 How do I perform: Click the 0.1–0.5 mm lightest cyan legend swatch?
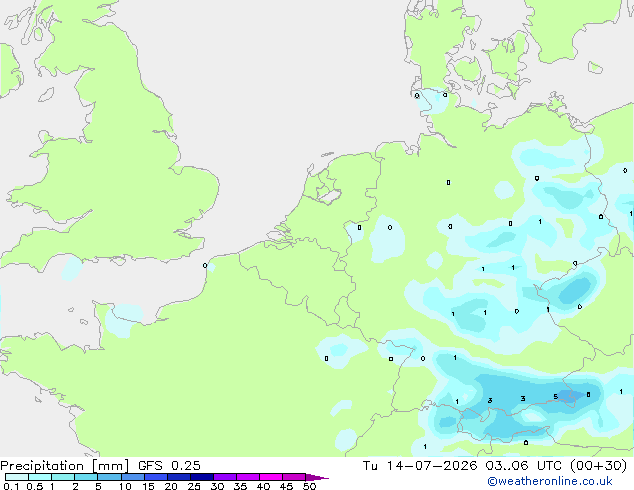17,477
